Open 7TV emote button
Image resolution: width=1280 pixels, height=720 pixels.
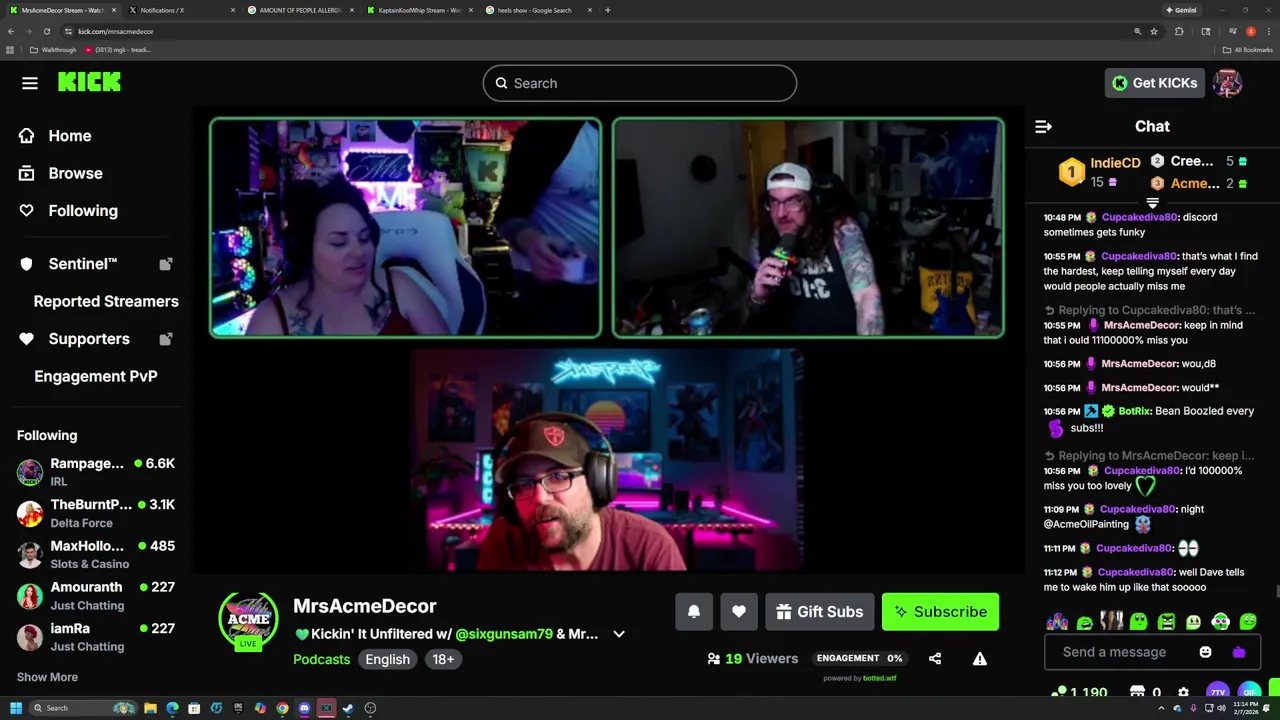pyautogui.click(x=1217, y=691)
